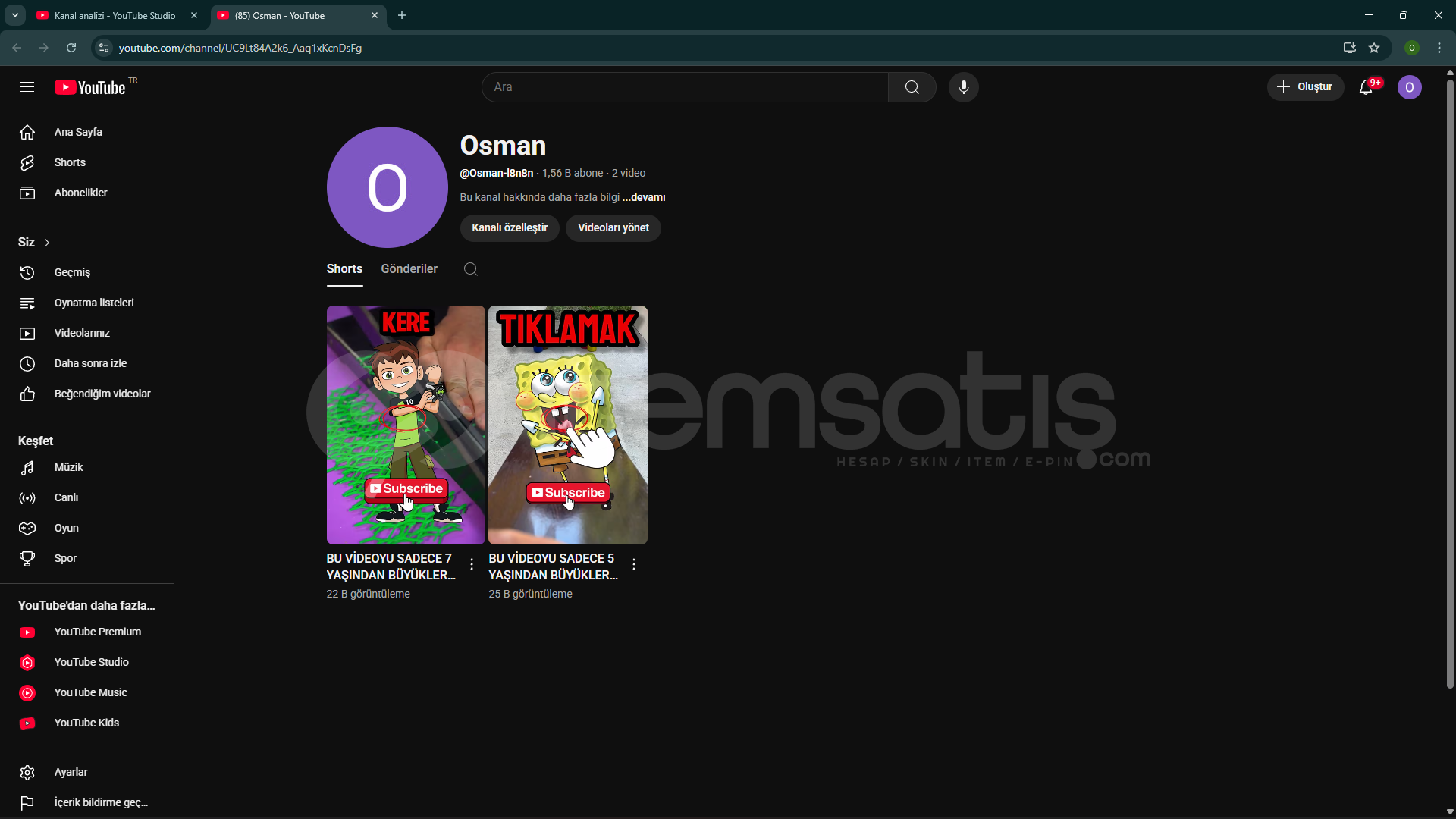
Task: Go to Ana Sayfa home icon
Action: coord(27,132)
